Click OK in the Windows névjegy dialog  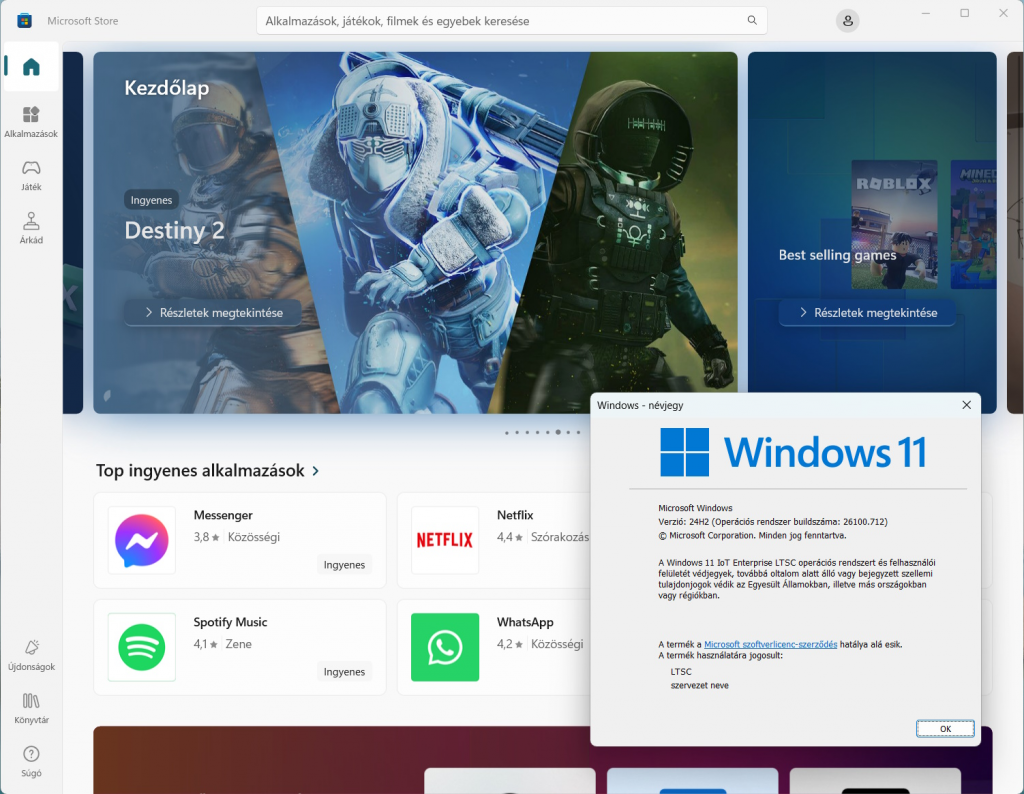click(x=944, y=729)
